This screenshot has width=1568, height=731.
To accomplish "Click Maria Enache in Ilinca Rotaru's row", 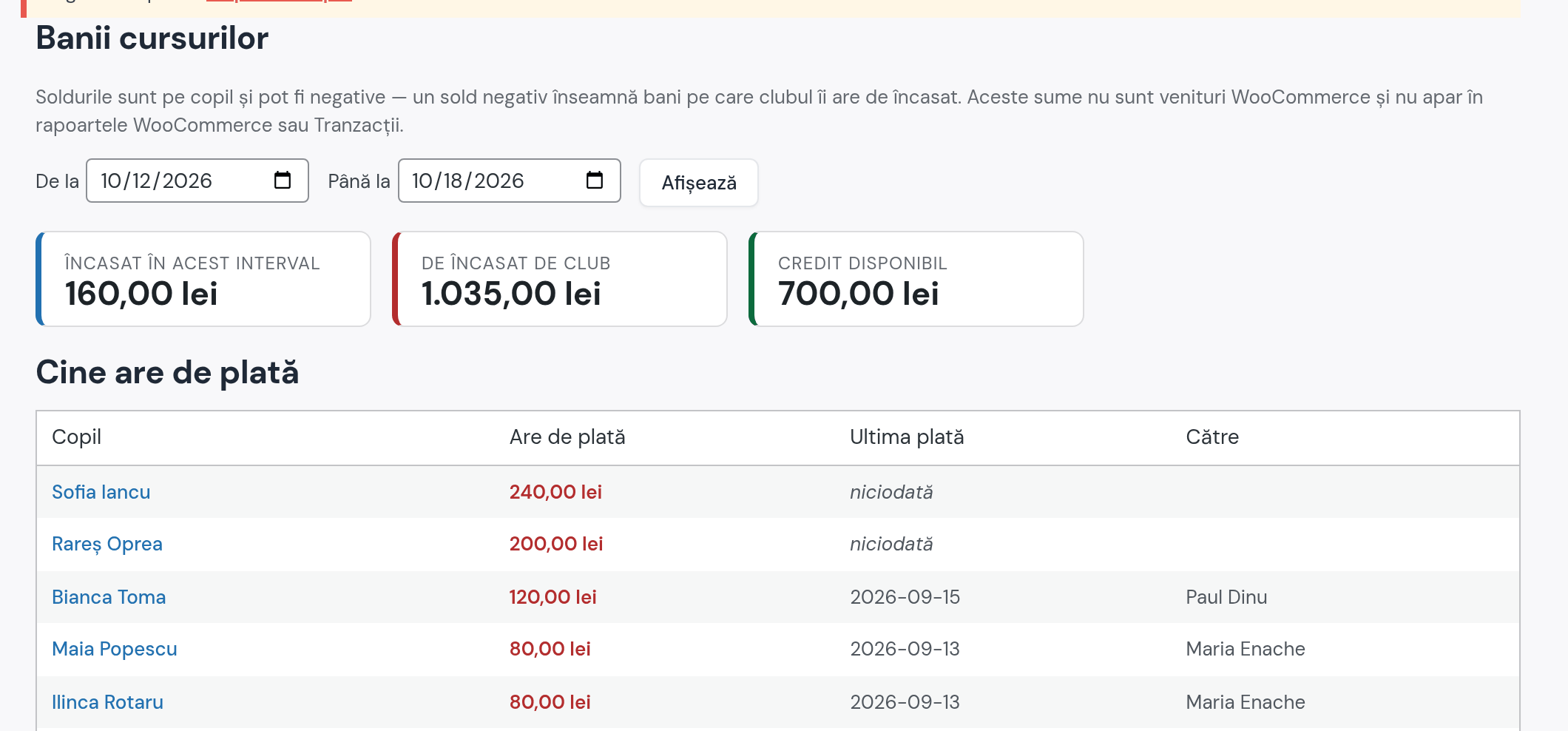I will [1246, 702].
